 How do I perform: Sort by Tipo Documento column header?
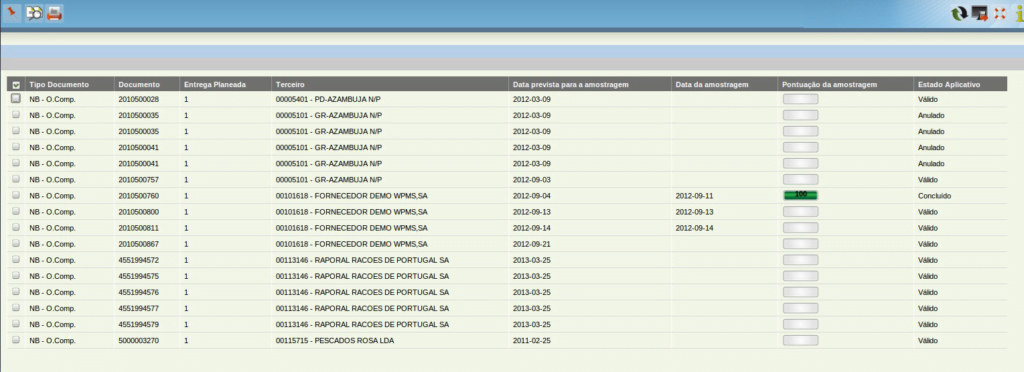coord(59,85)
